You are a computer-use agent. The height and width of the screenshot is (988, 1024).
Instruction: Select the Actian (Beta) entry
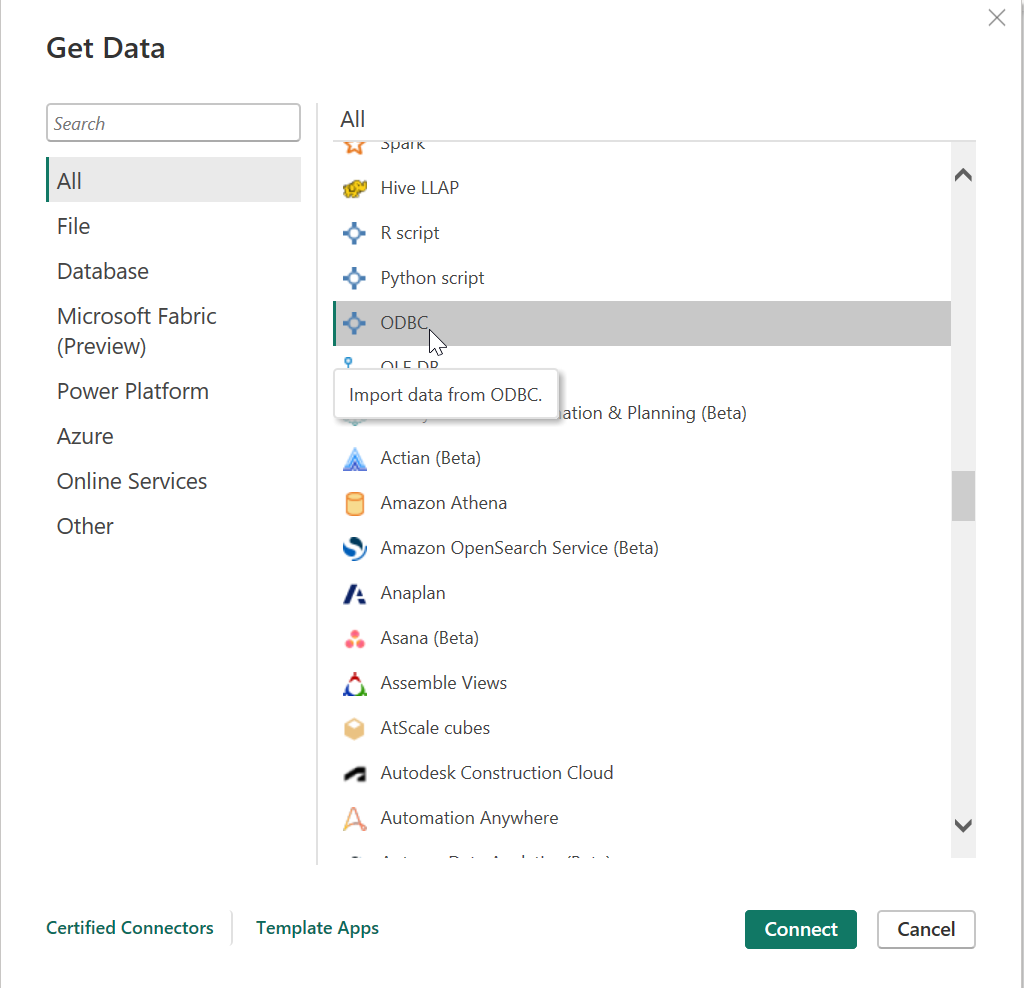[642, 458]
